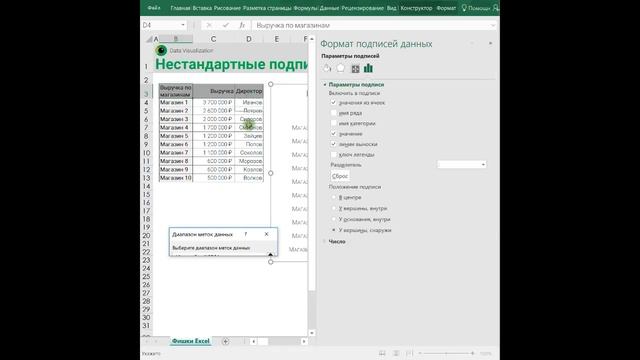
Task: Check the имя категории checkbox
Action: pos(333,123)
